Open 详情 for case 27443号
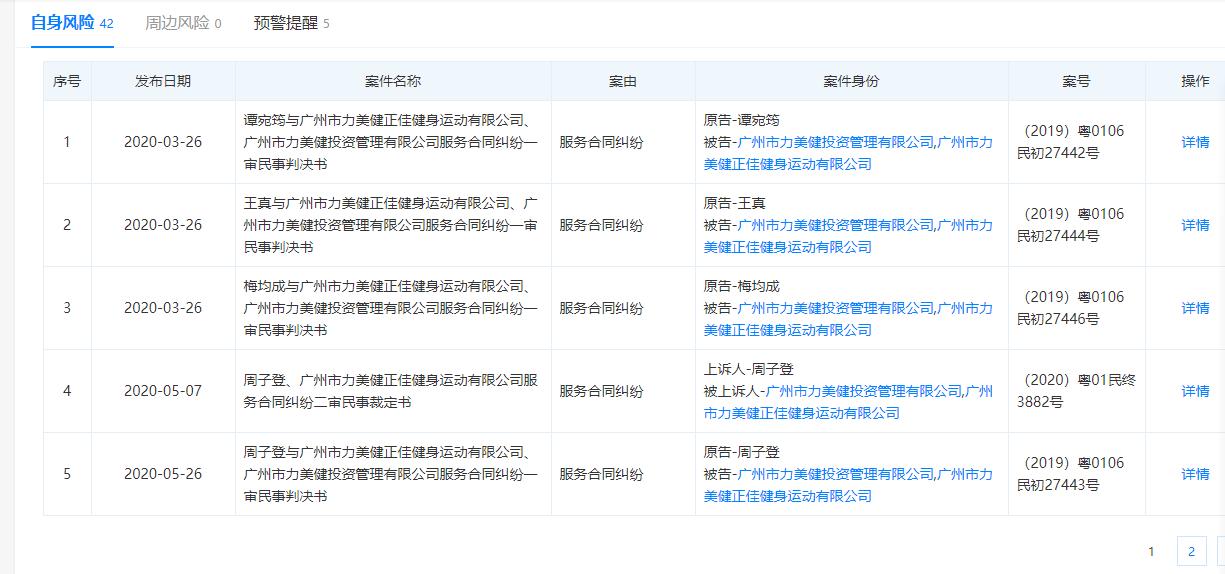This screenshot has height=574, width=1225. [1195, 474]
